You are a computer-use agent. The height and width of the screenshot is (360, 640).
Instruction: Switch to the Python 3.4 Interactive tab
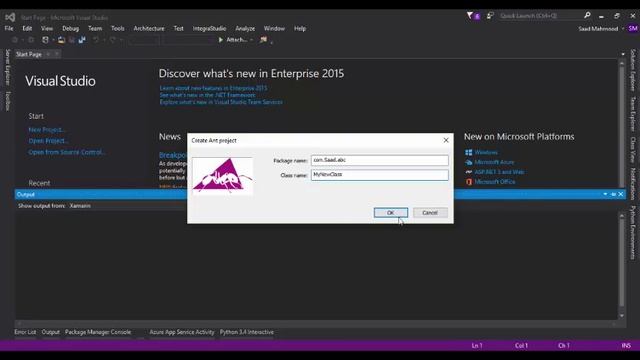pyautogui.click(x=247, y=332)
